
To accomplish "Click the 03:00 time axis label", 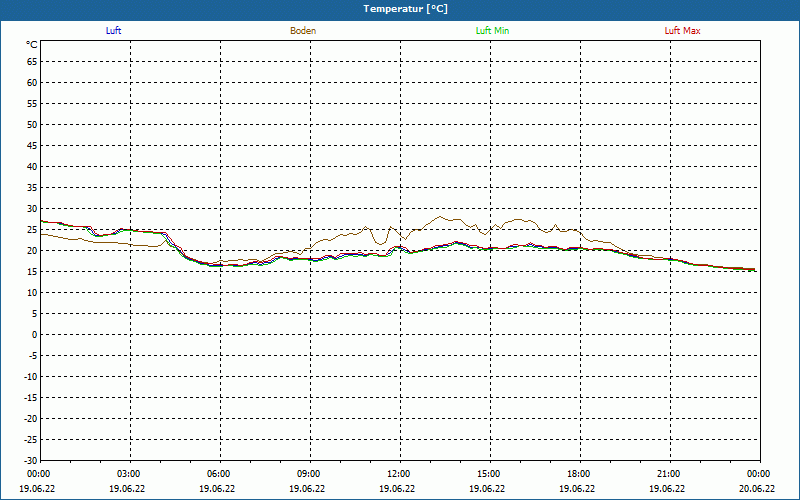I will (131, 474).
